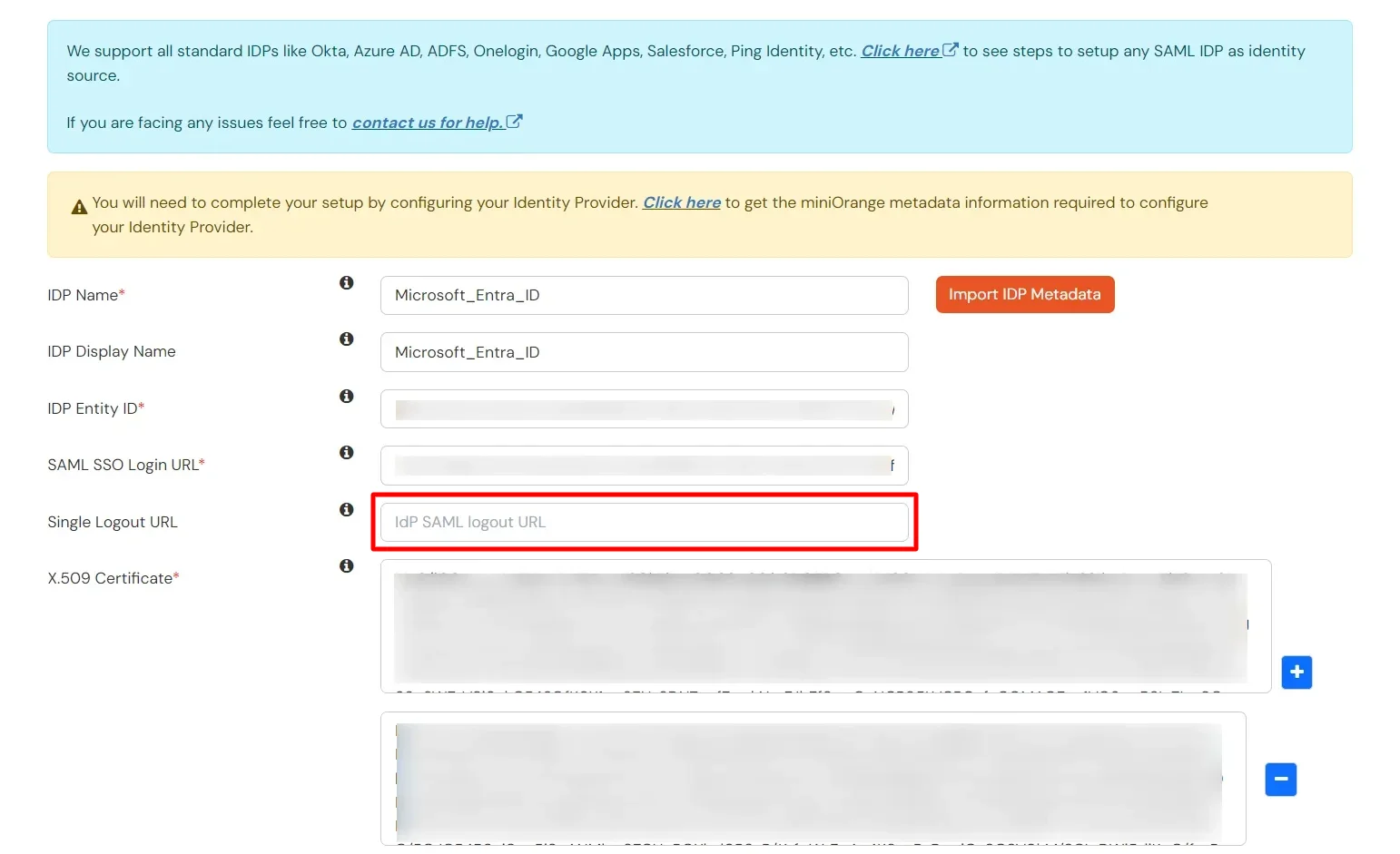Click Click here to get miniOrange metadata
This screenshot has height=854, width=1400.
click(x=681, y=201)
